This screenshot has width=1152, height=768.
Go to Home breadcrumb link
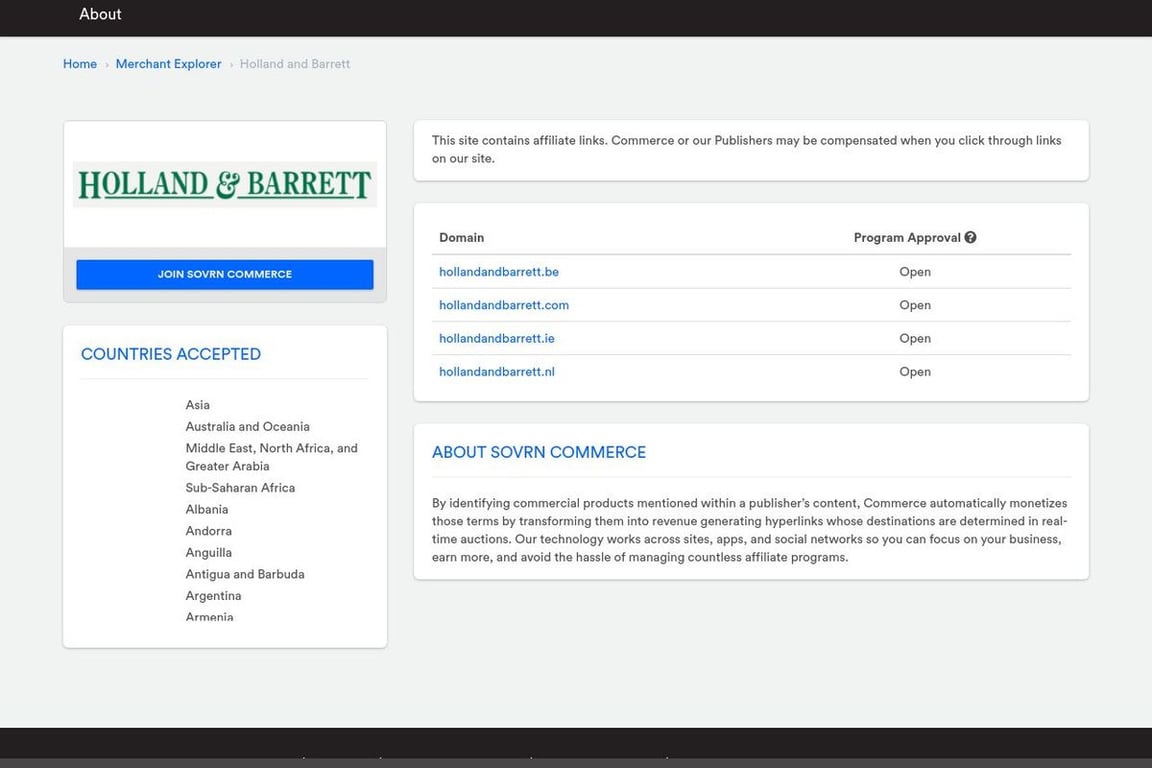79,64
